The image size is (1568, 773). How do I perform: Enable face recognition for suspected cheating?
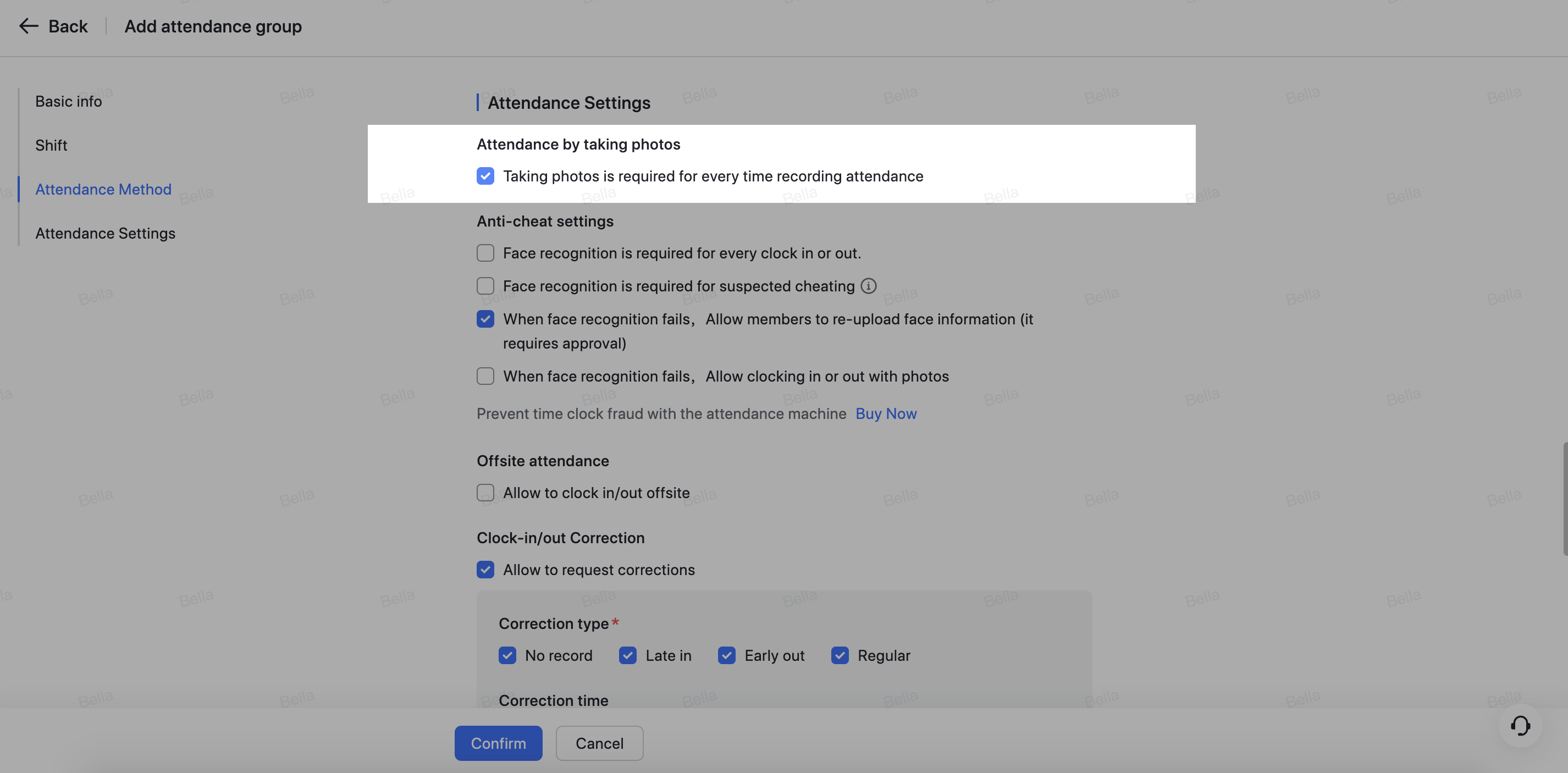[485, 285]
